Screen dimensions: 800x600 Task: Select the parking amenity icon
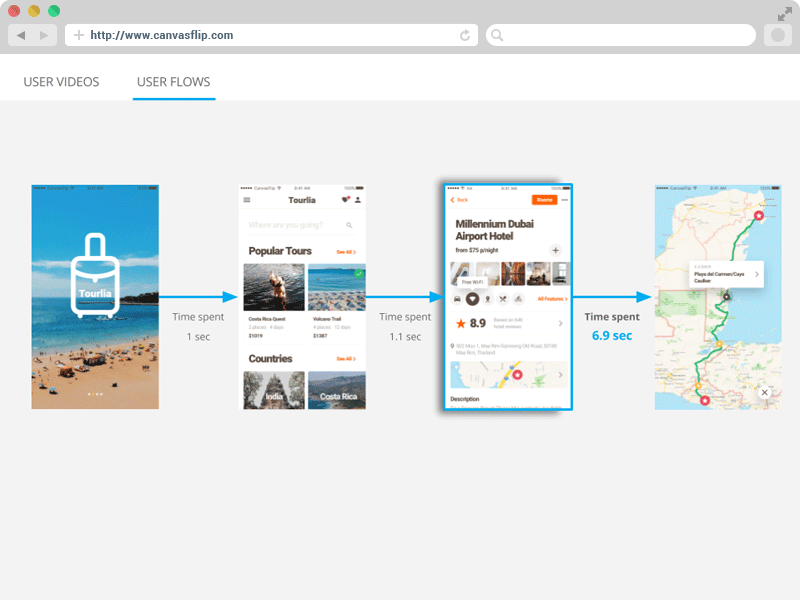pos(459,299)
